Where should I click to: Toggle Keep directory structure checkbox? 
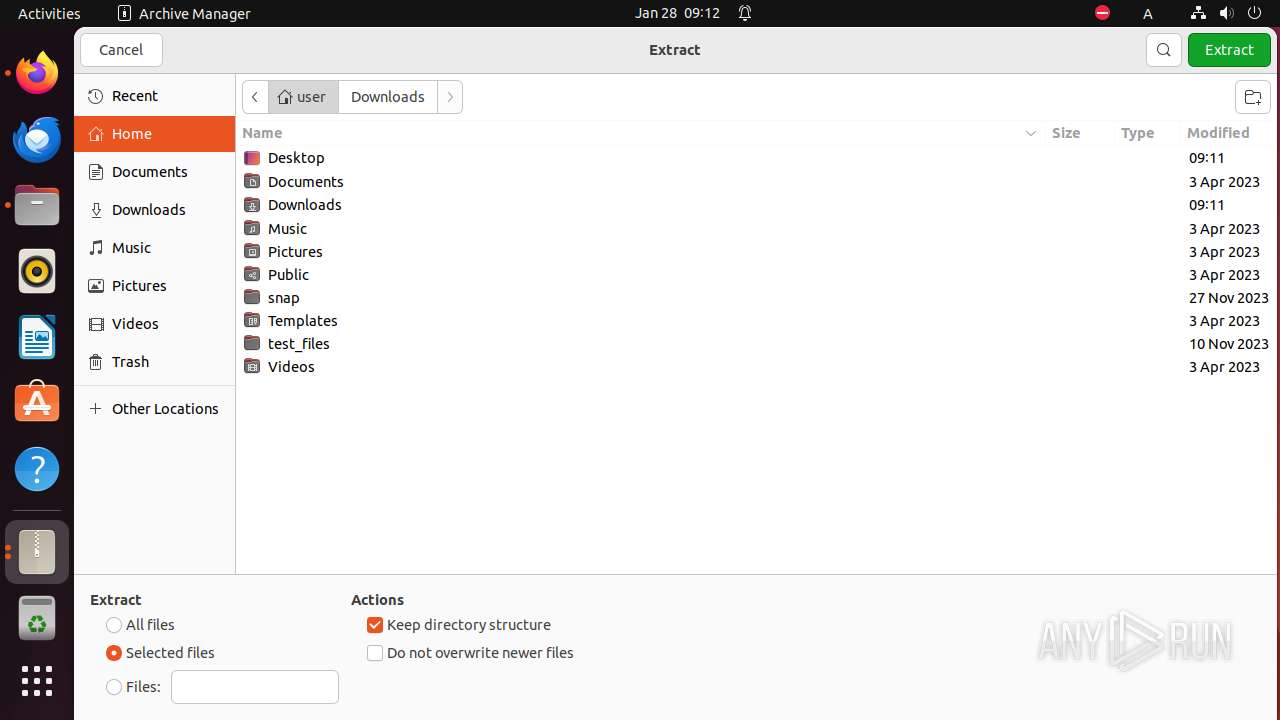pyautogui.click(x=375, y=625)
